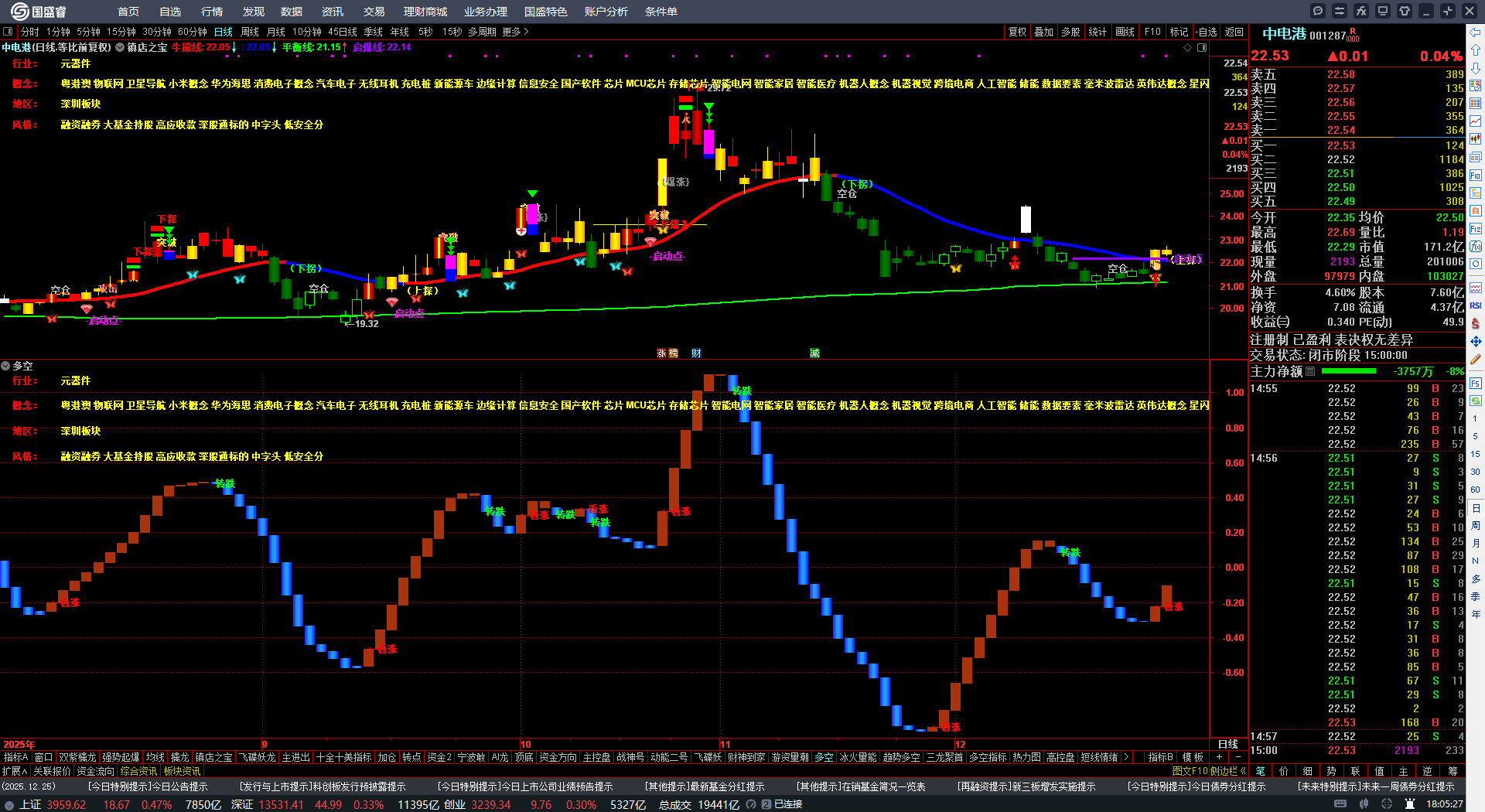1485x812 pixels.
Task: Toggle the 叠加 overlay button
Action: [1044, 32]
